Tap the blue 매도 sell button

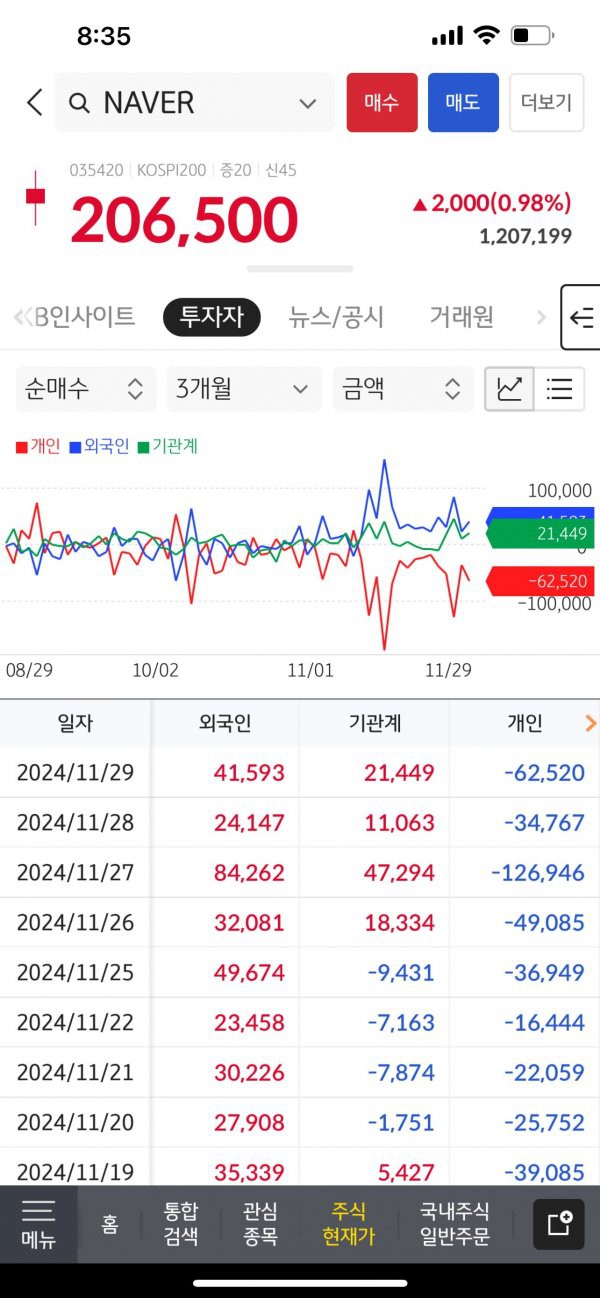463,102
